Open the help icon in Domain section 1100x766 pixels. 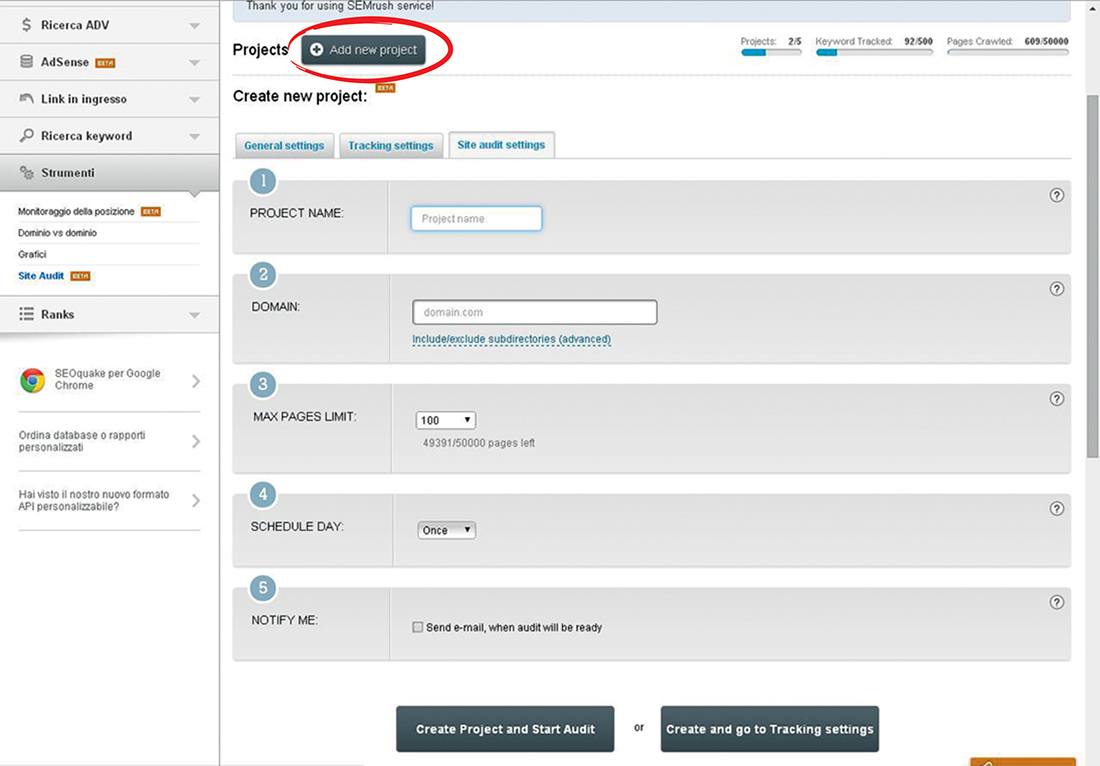click(x=1057, y=289)
